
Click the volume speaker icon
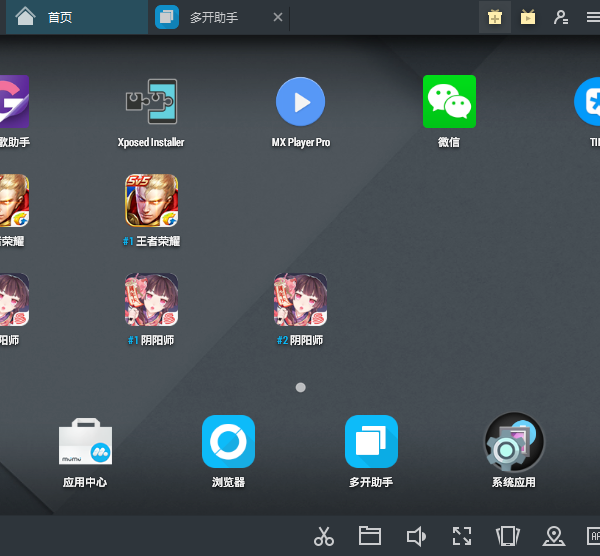click(x=416, y=536)
